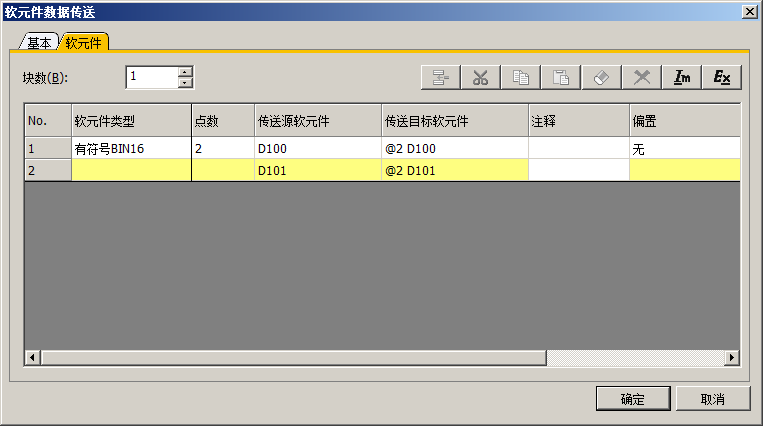Click the scrollbar right arrow

point(732,357)
